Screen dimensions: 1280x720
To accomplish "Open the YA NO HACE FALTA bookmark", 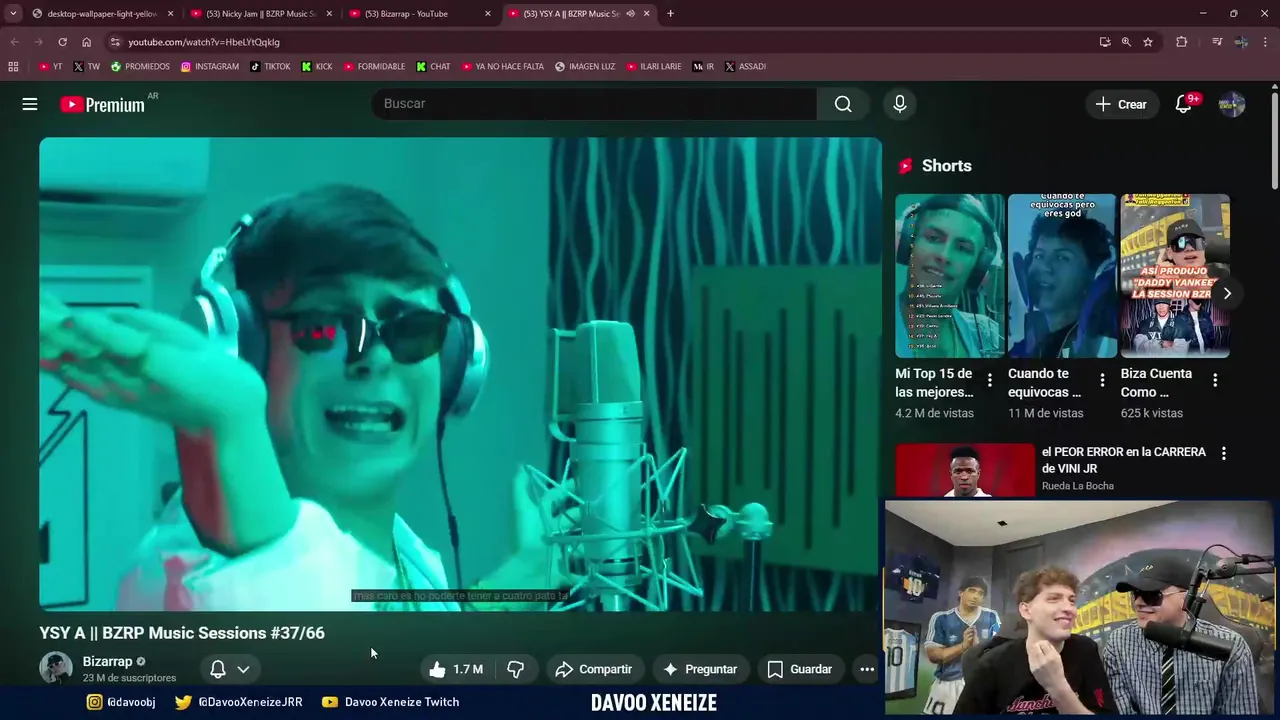I will pos(503,67).
